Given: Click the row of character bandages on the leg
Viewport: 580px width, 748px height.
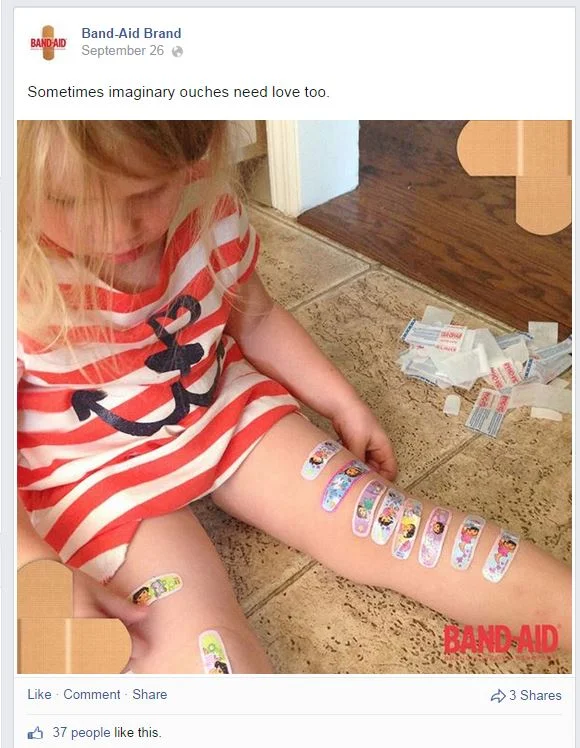Looking at the screenshot, I should pos(410,512).
